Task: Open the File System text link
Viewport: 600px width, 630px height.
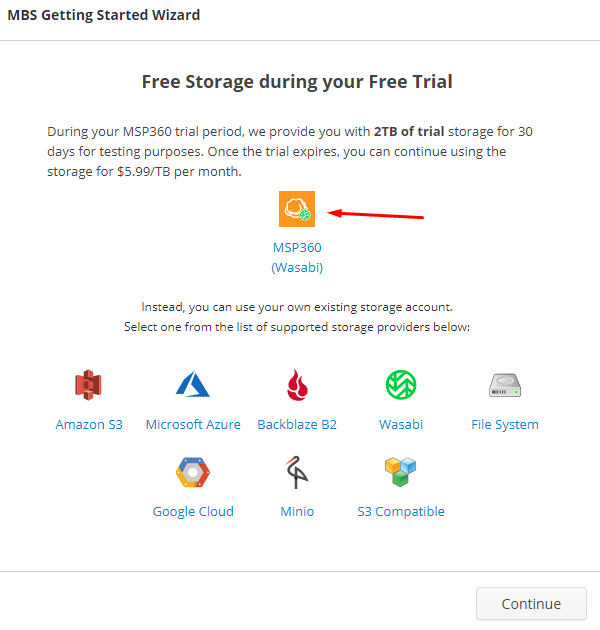Action: (505, 424)
